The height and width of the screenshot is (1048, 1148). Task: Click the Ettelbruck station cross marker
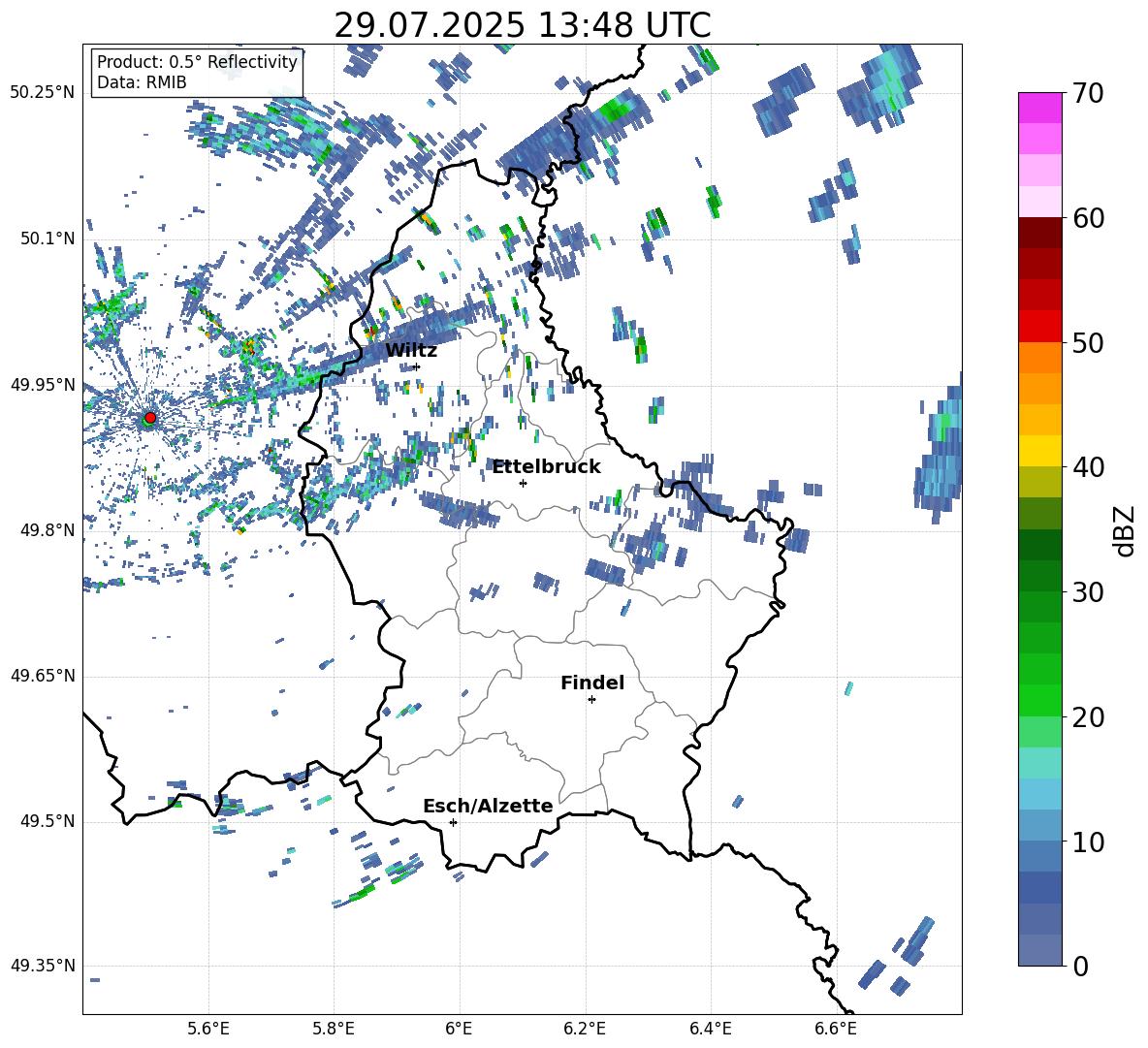click(523, 483)
